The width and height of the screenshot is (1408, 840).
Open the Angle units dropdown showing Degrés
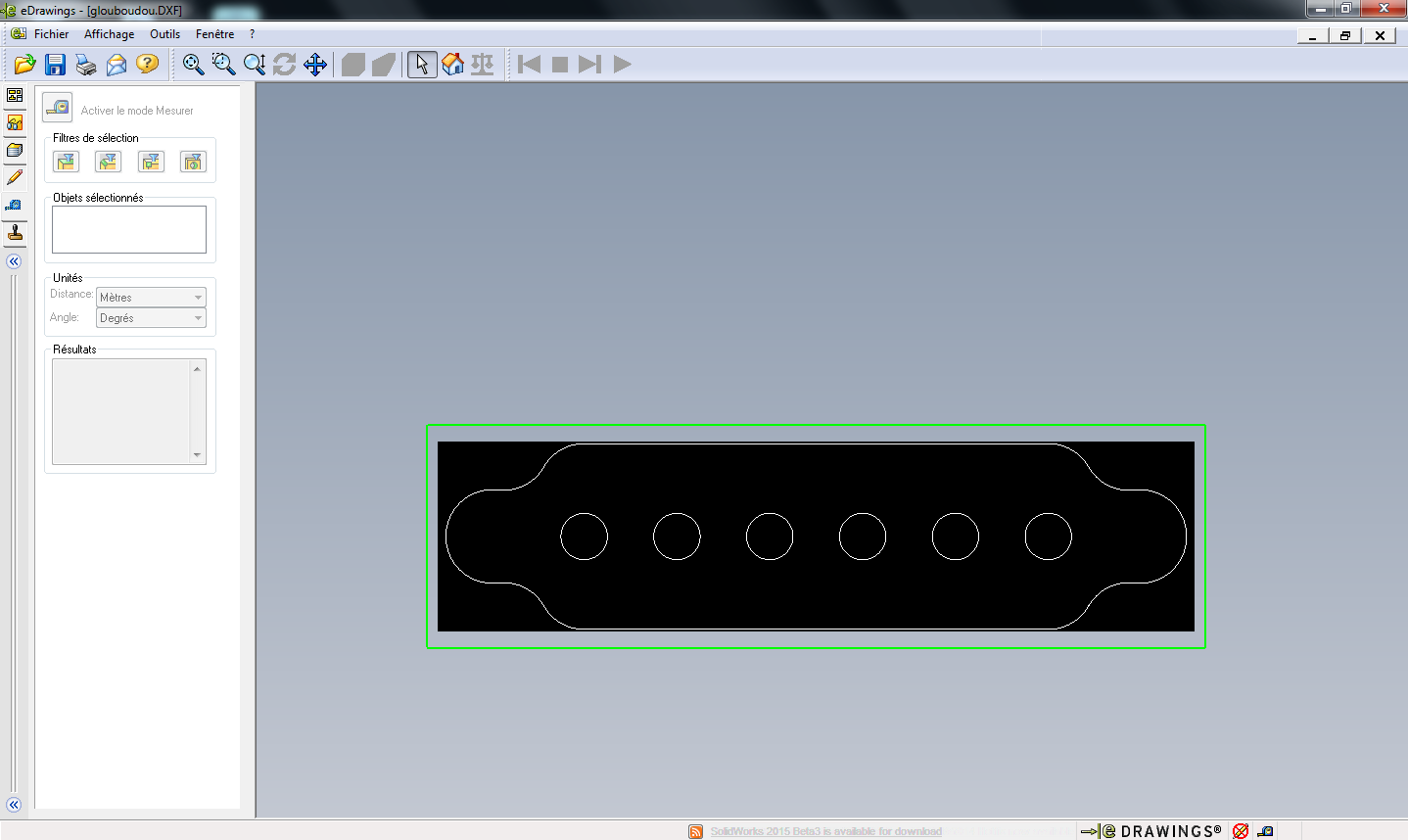[151, 318]
